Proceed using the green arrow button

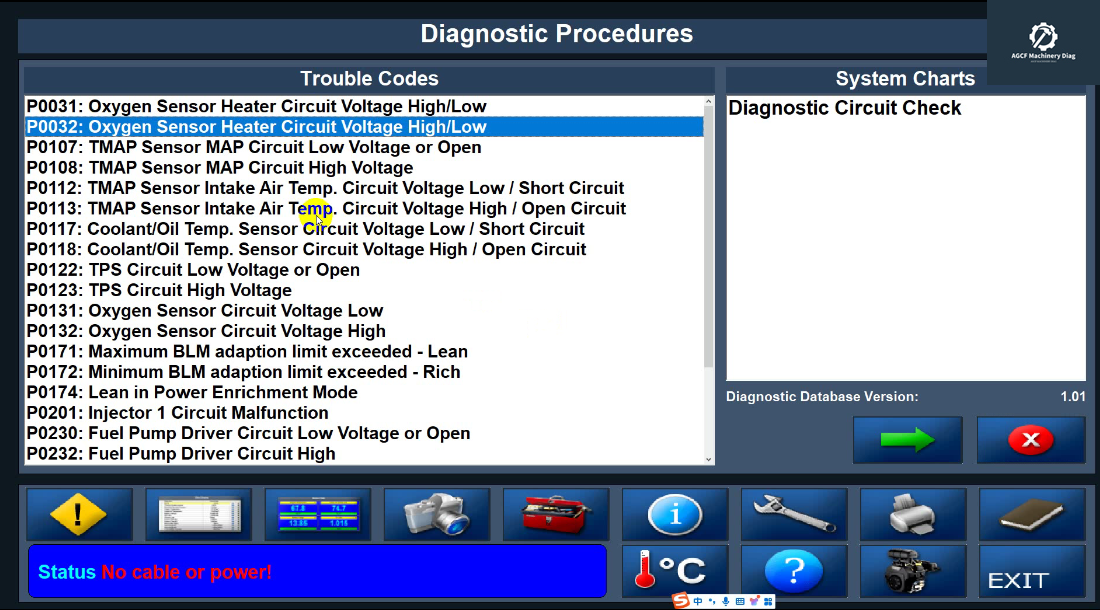tap(907, 439)
